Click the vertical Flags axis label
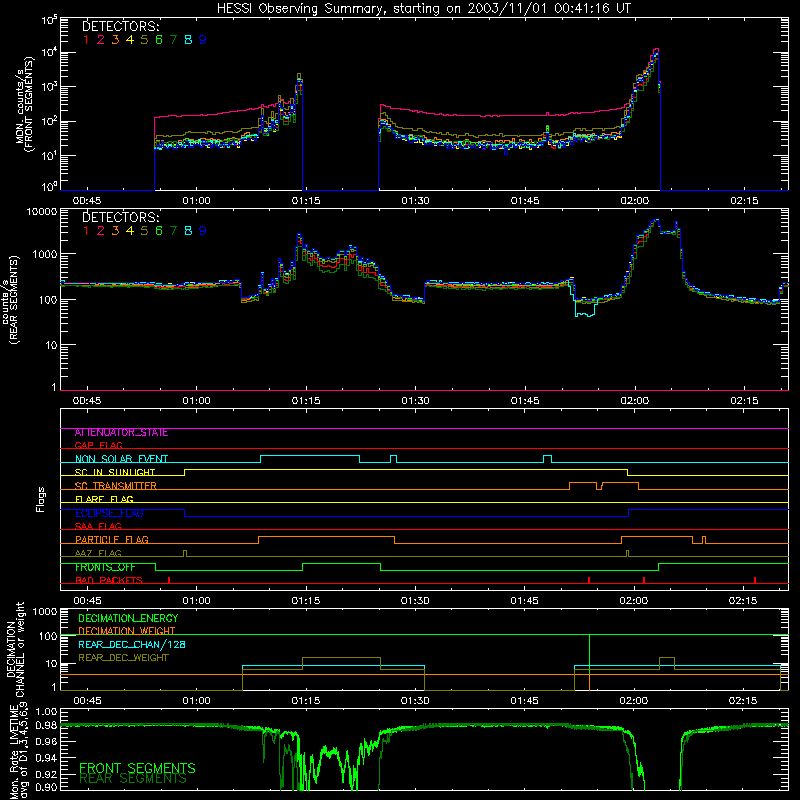Image resolution: width=800 pixels, height=800 pixels. tap(41, 499)
